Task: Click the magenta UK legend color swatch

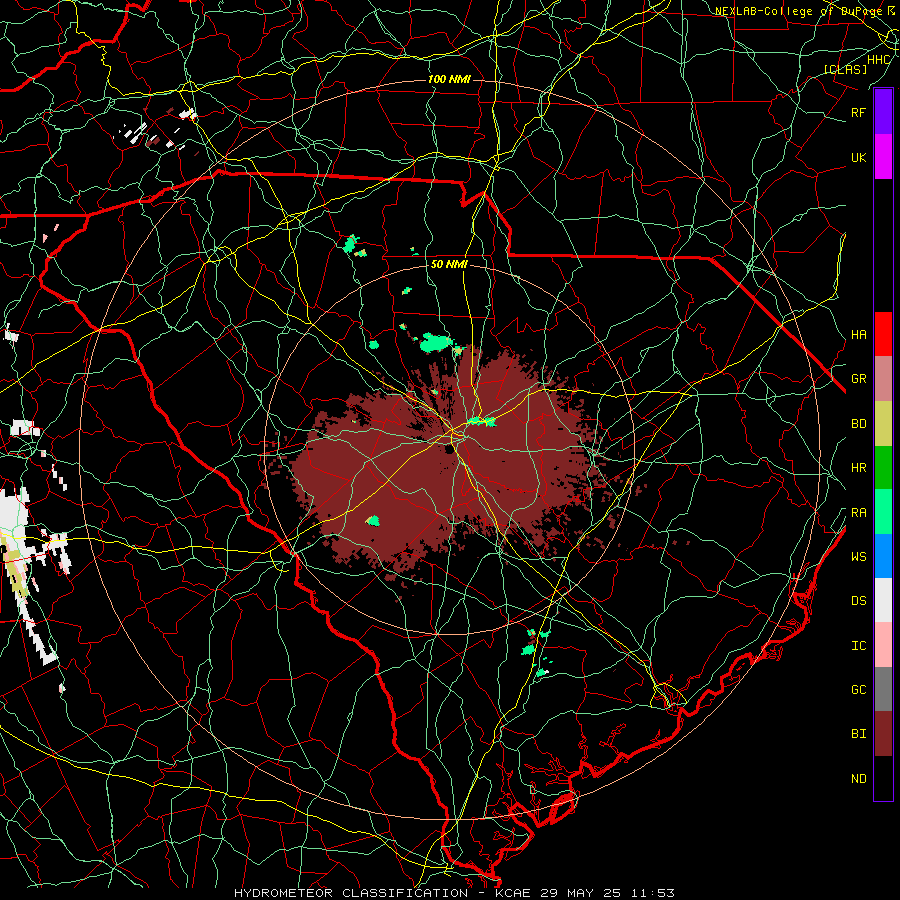Action: click(x=883, y=157)
